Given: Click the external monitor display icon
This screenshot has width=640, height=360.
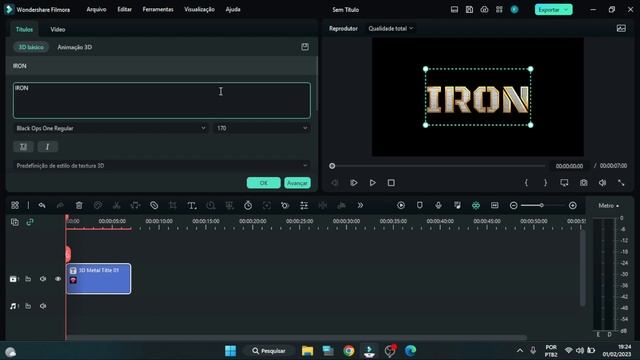Looking at the screenshot, I should pyautogui.click(x=564, y=183).
